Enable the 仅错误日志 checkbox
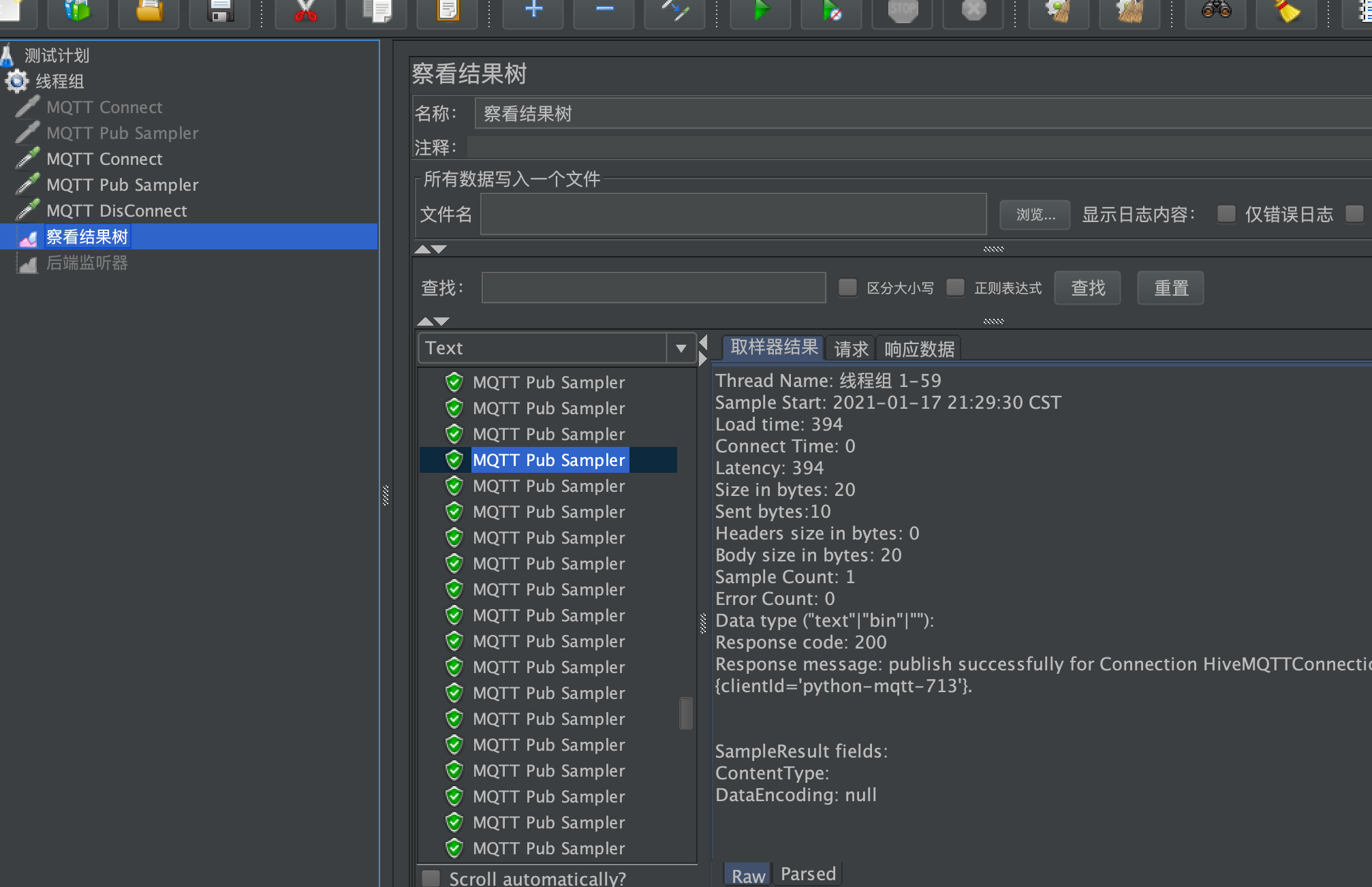The height and width of the screenshot is (887, 1372). 1226,213
